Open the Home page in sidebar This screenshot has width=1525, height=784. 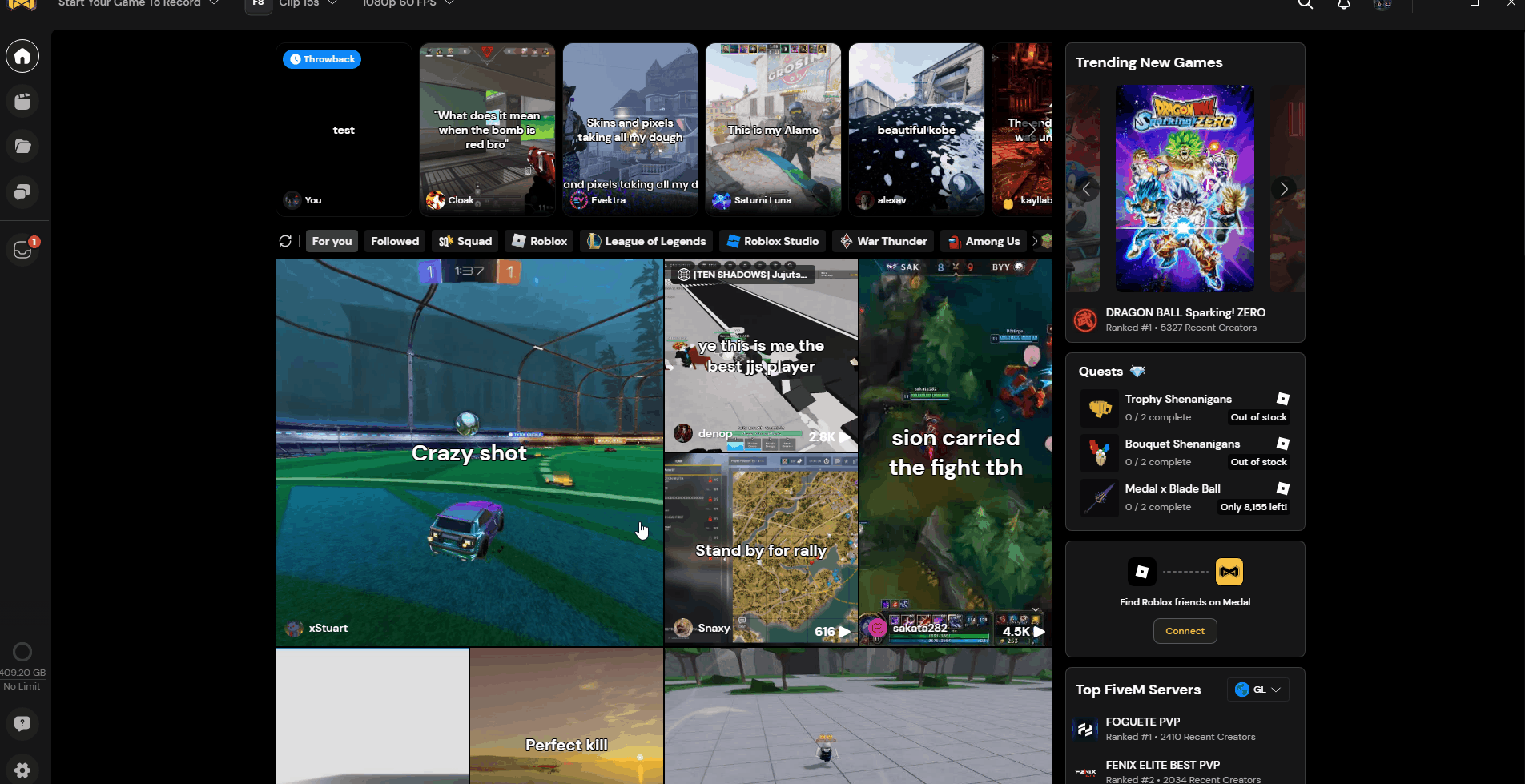(22, 56)
